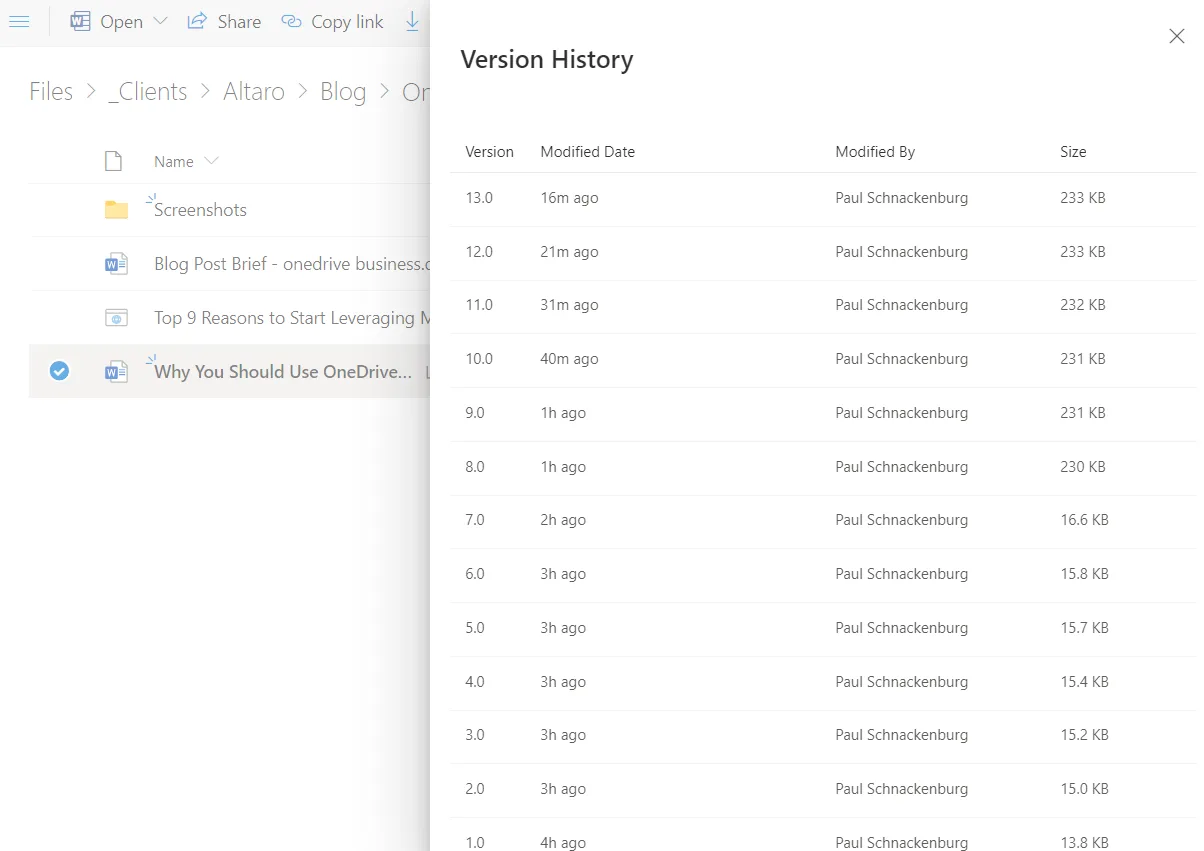Click the 13.8 KB size cell

[x=1084, y=843]
